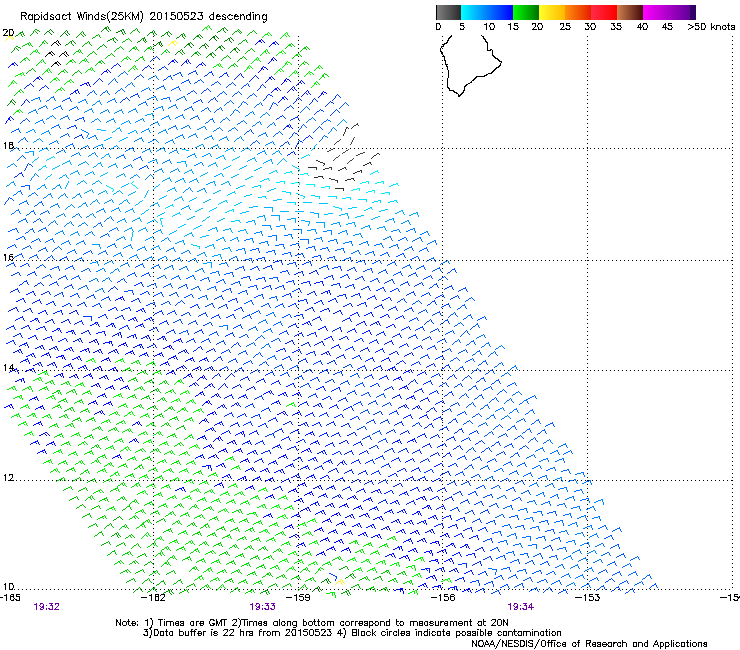
Task: Click the longitude label "-165"
Action: coord(10,598)
